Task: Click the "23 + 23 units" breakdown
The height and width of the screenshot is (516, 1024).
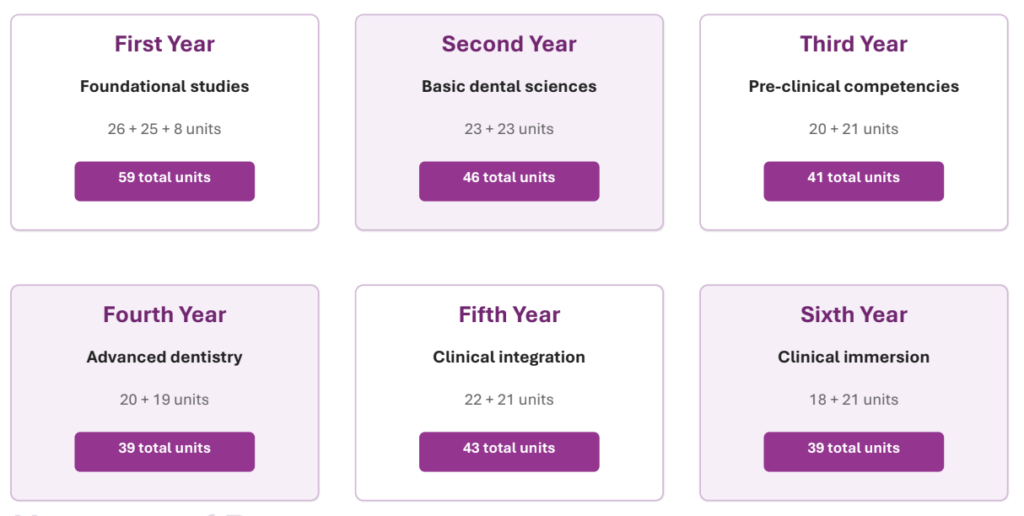Action: (x=509, y=129)
